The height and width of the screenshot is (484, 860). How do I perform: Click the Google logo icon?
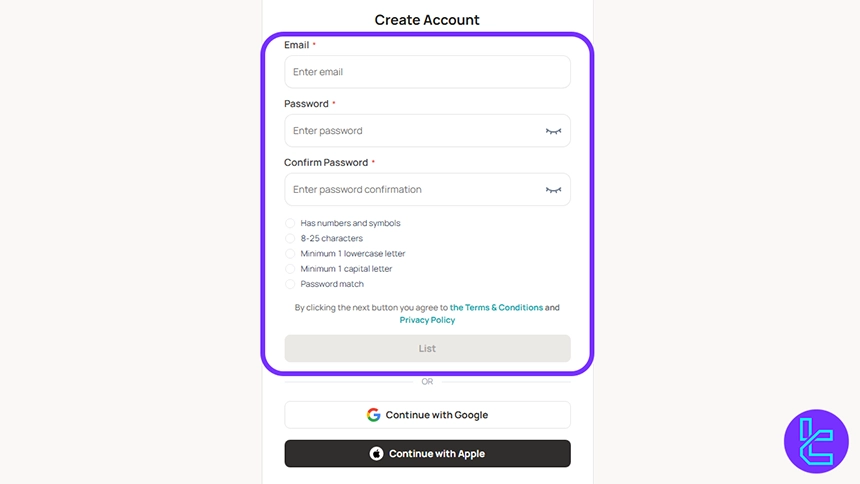pos(373,415)
